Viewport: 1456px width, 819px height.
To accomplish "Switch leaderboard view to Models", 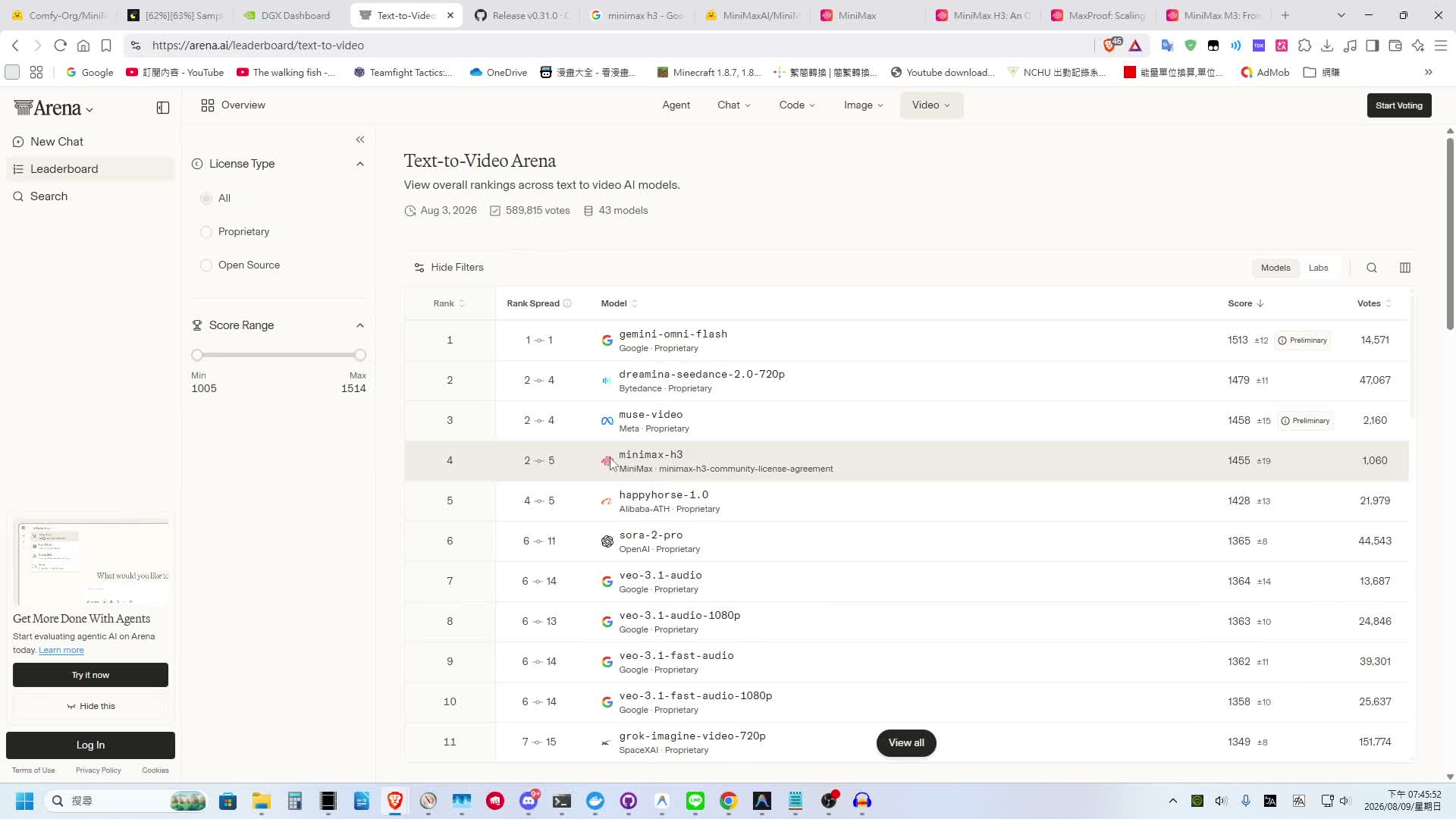I will click(x=1276, y=268).
